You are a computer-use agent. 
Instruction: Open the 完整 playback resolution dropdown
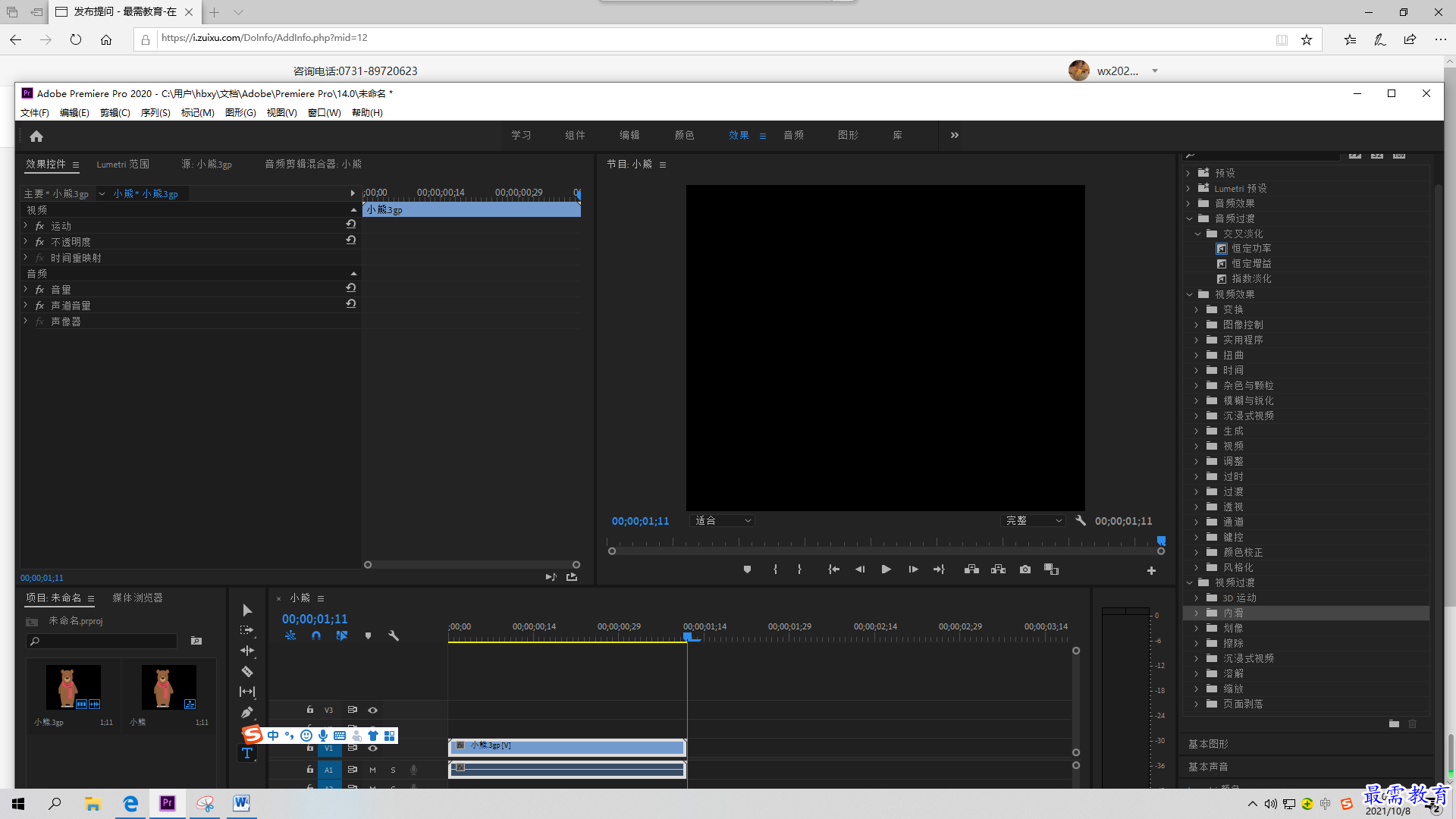pos(1034,521)
